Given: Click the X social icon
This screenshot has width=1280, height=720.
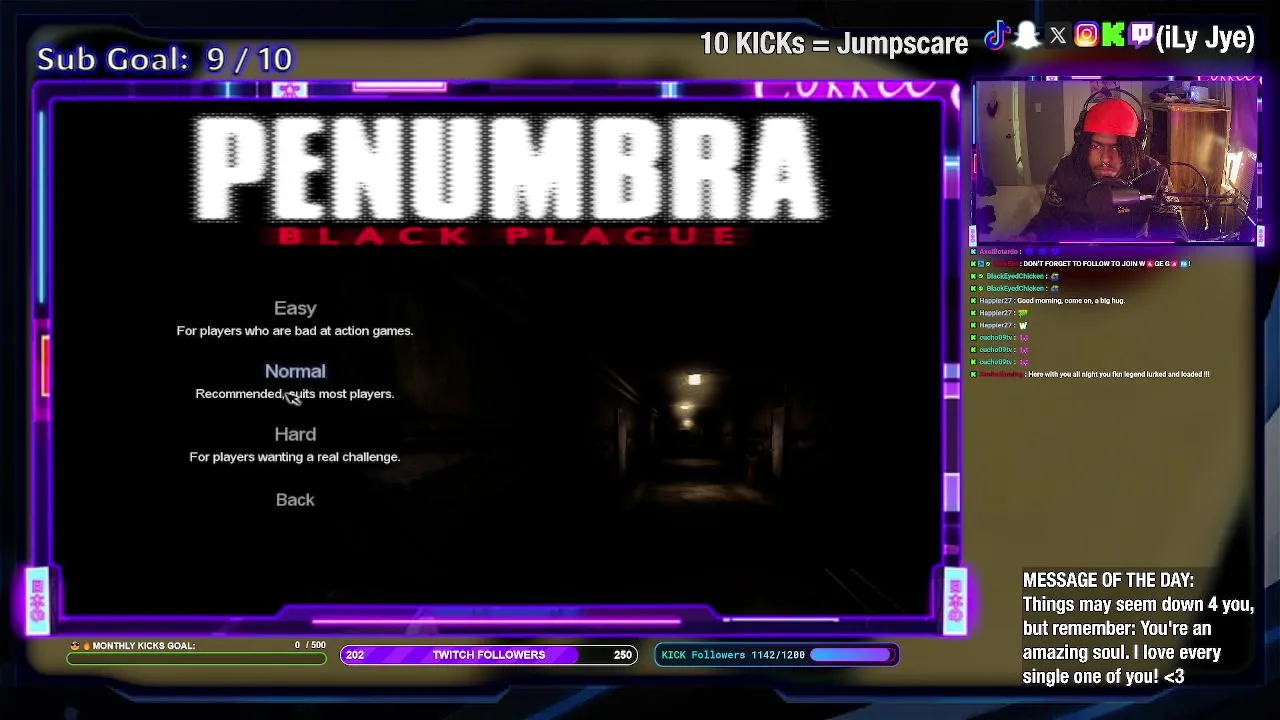Looking at the screenshot, I should (1058, 37).
